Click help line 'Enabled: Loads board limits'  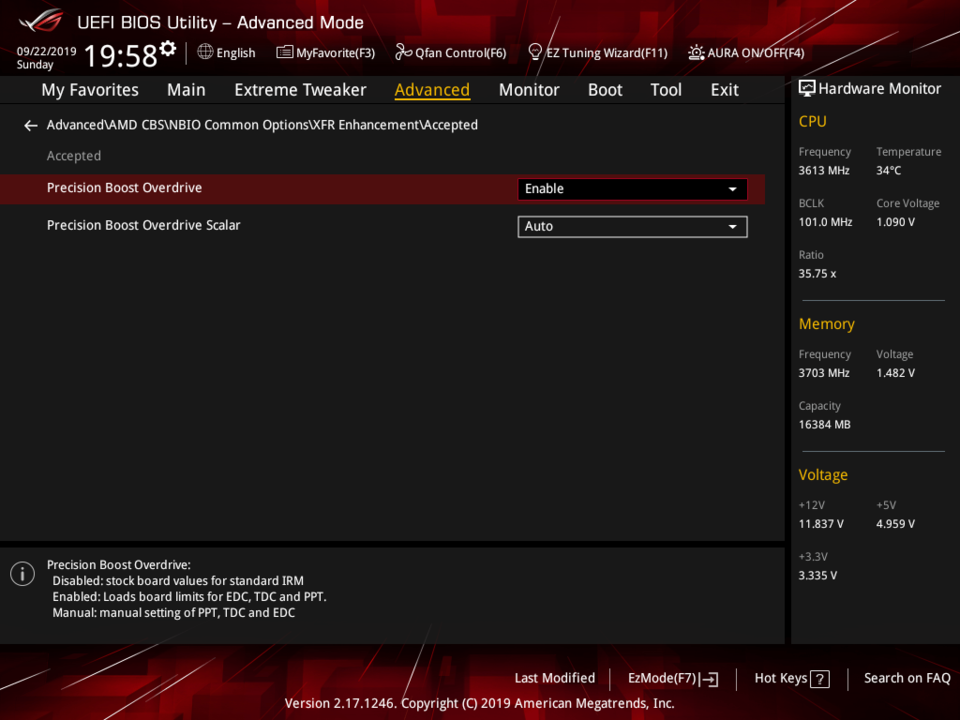coord(189,597)
